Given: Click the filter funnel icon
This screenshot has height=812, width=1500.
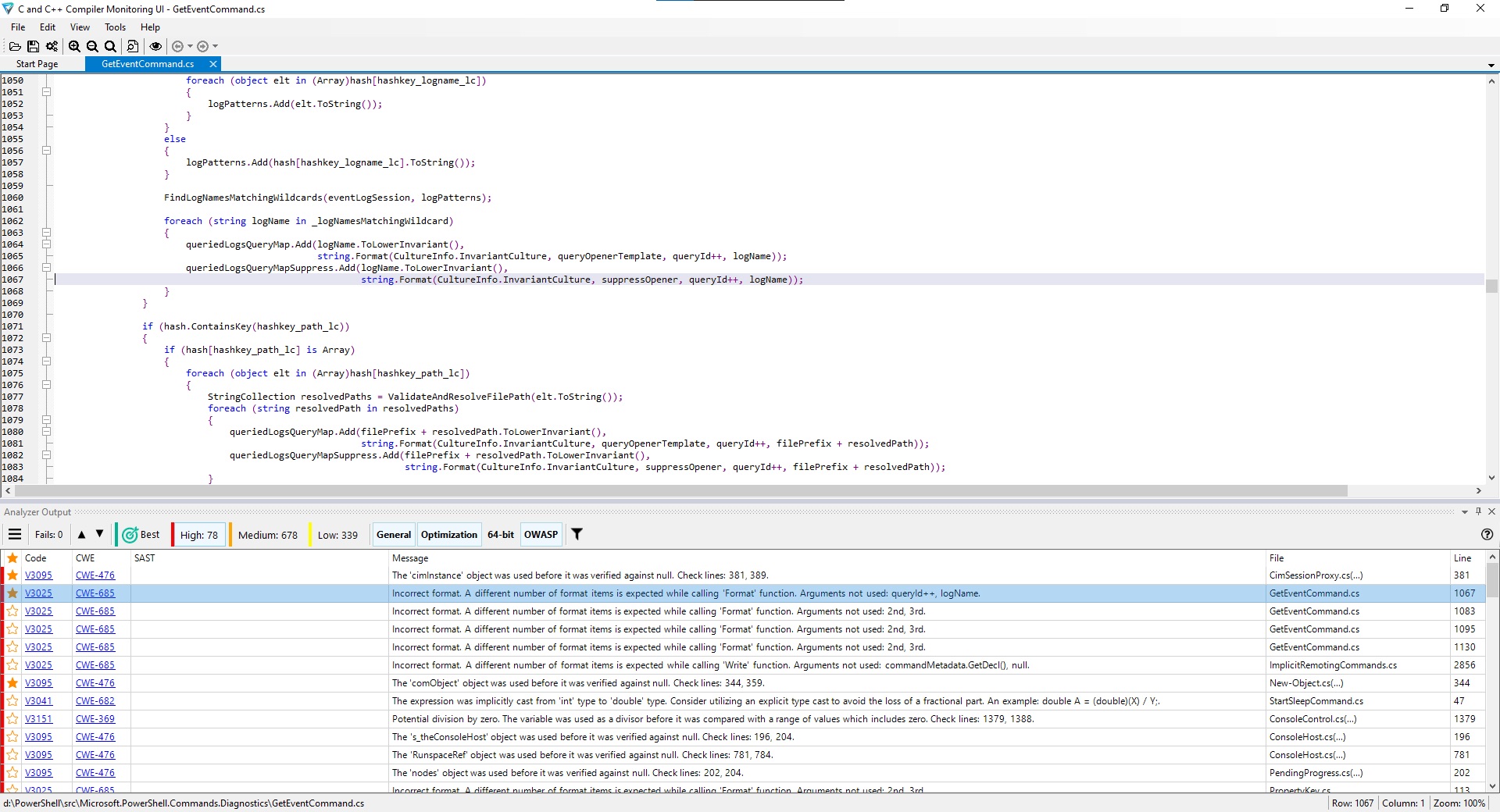Looking at the screenshot, I should (x=577, y=535).
